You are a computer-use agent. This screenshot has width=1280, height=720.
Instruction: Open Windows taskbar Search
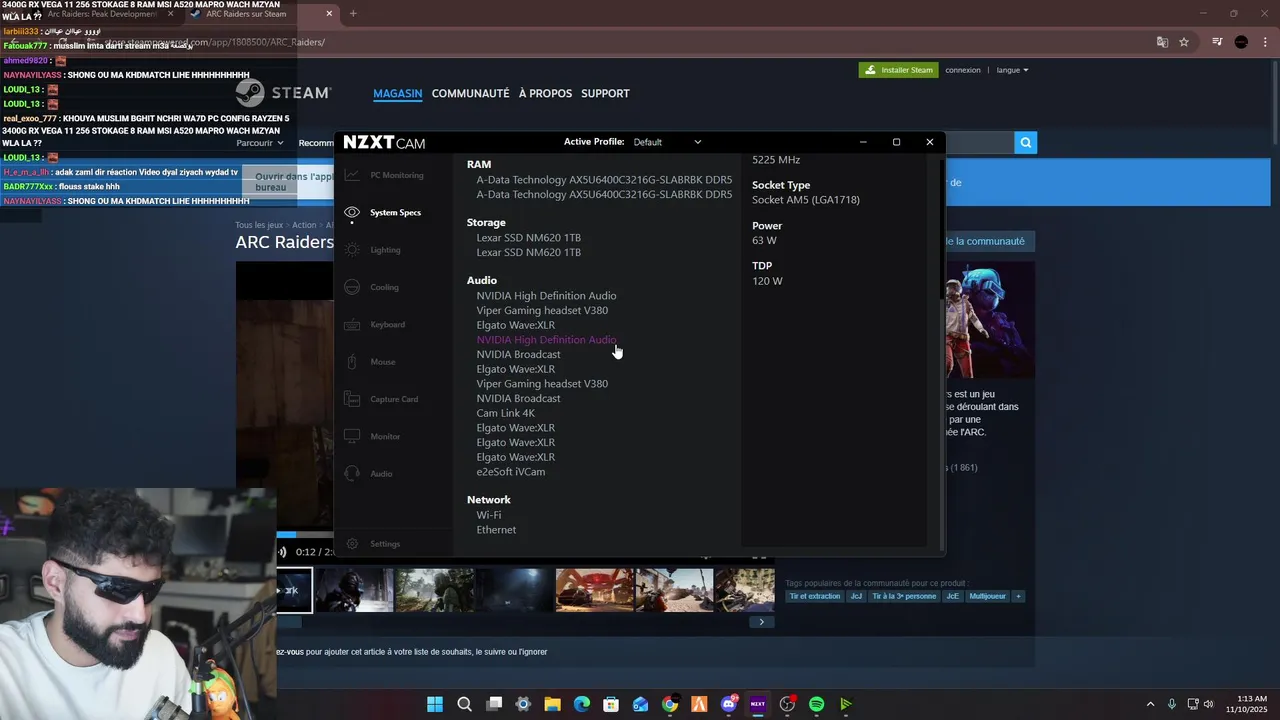(464, 704)
